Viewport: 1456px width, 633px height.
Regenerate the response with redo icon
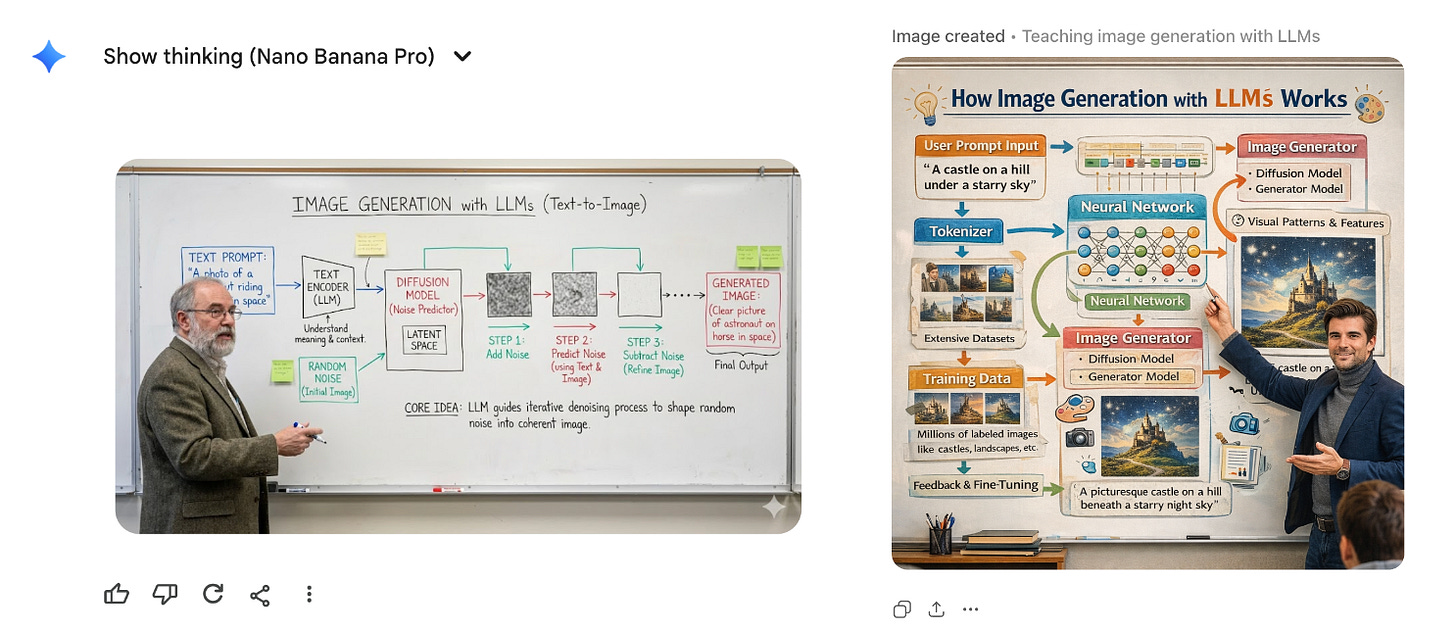click(213, 594)
